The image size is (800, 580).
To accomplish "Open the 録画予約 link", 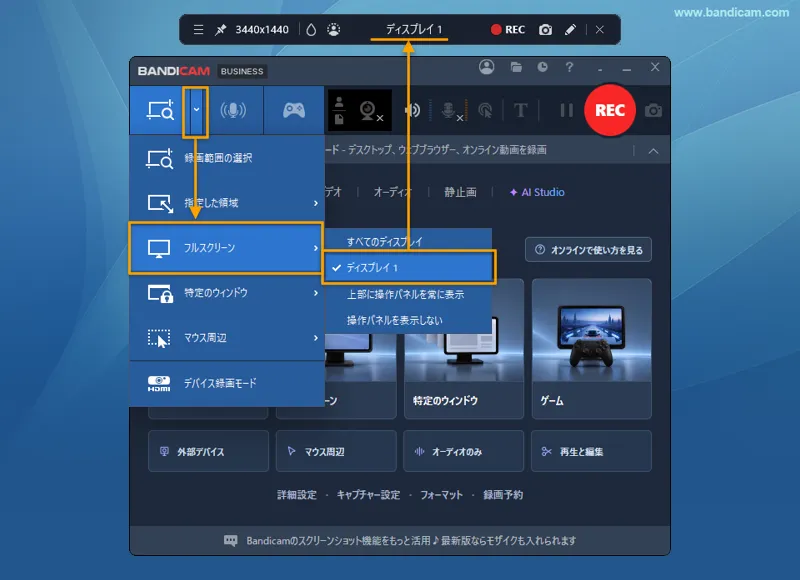I will tap(503, 495).
